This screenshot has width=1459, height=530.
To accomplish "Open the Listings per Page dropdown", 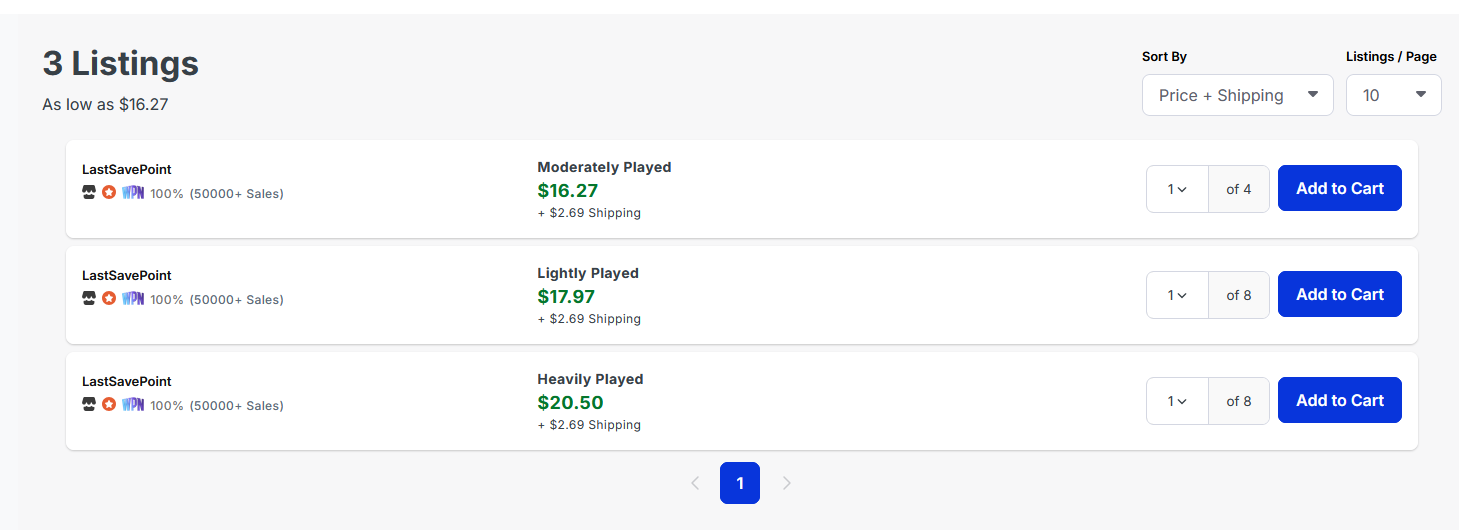I will [1394, 95].
